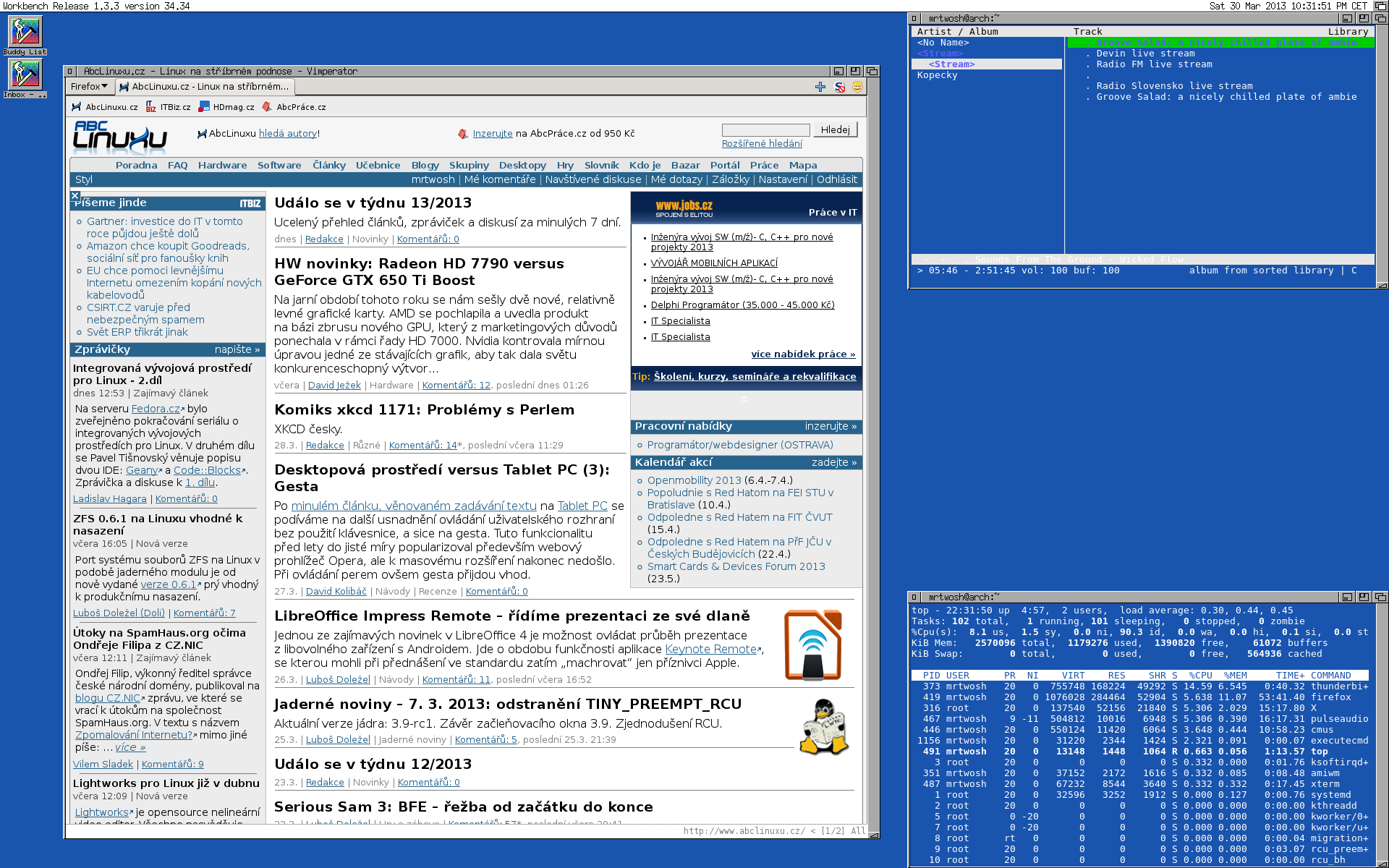Open the Buddy List desktop icon

(25, 35)
